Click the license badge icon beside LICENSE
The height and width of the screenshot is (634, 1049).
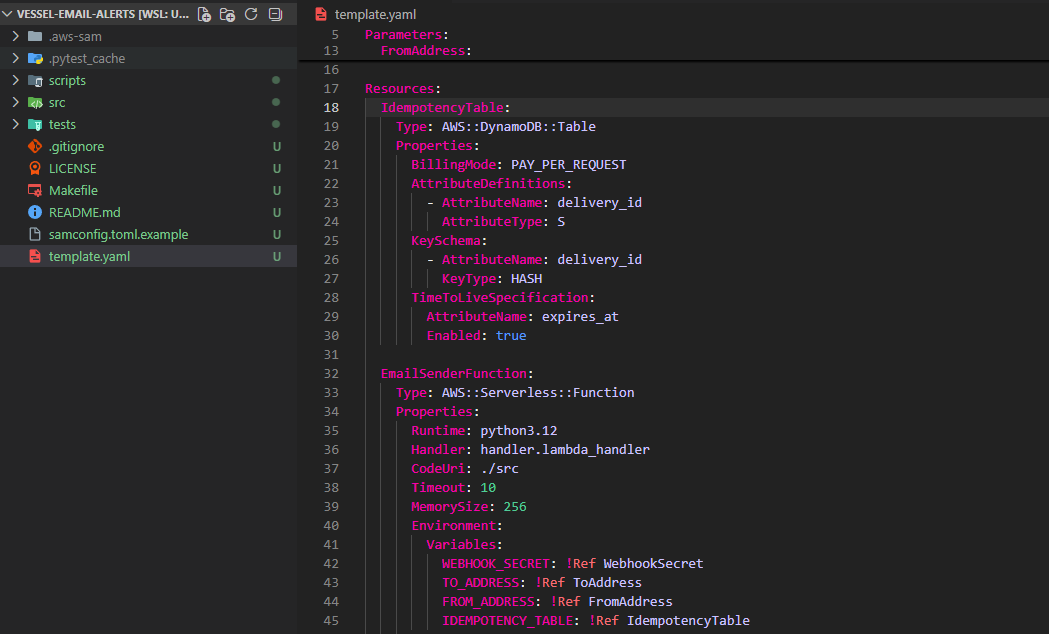35,169
